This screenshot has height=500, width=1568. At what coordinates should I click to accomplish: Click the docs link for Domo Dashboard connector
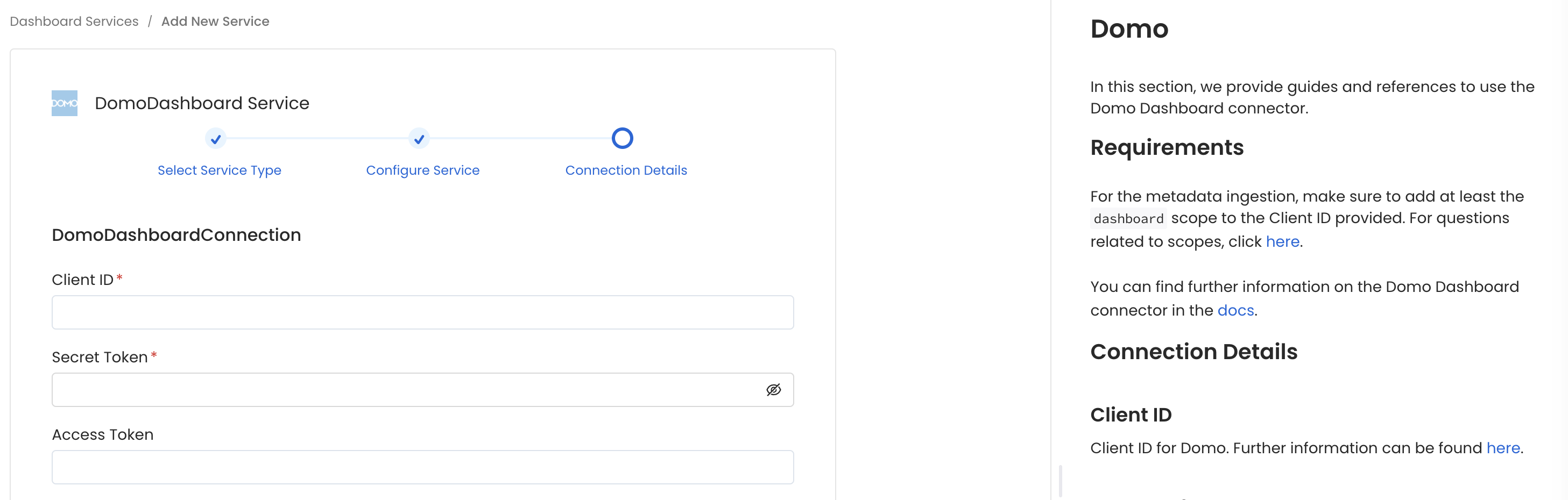click(1234, 310)
